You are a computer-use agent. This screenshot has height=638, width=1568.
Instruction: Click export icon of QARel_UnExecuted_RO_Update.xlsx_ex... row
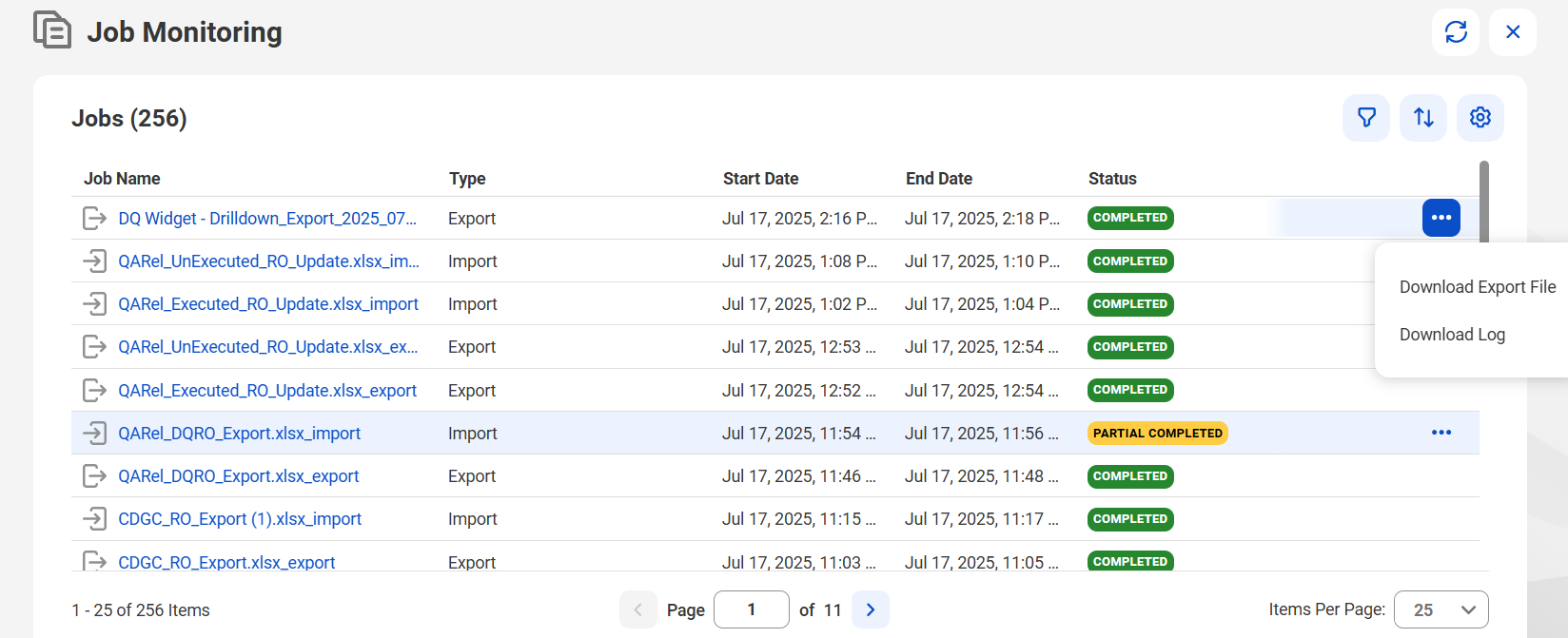pyautogui.click(x=94, y=347)
